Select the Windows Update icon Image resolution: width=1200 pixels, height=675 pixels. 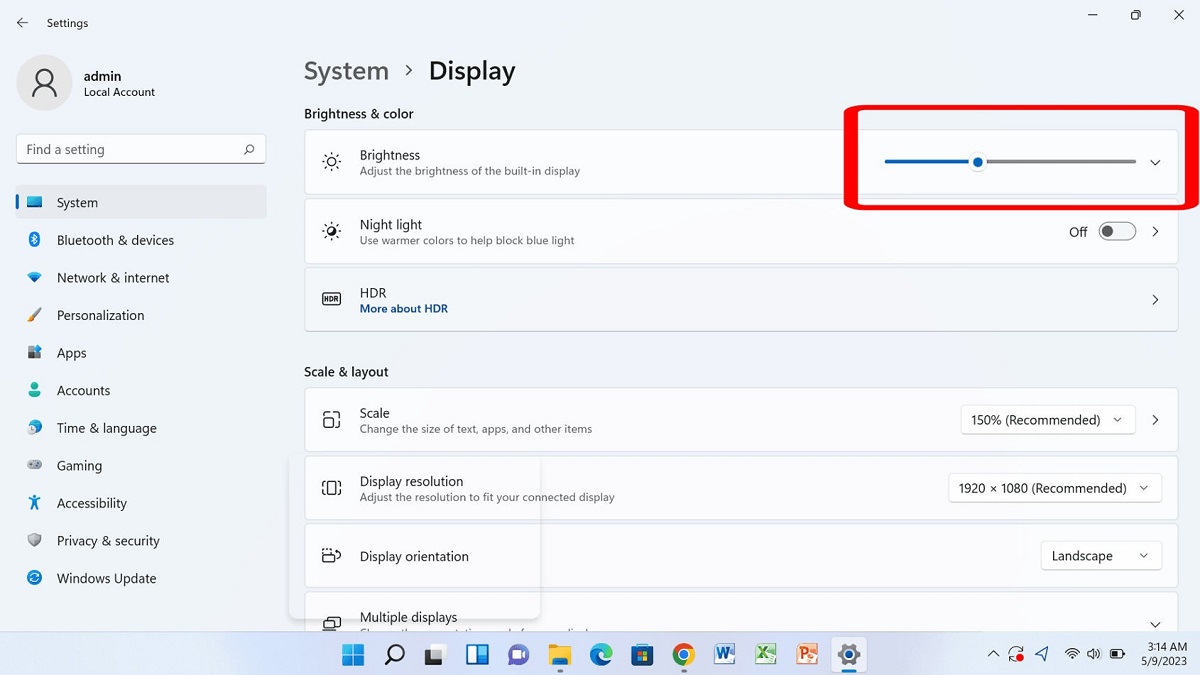33,578
